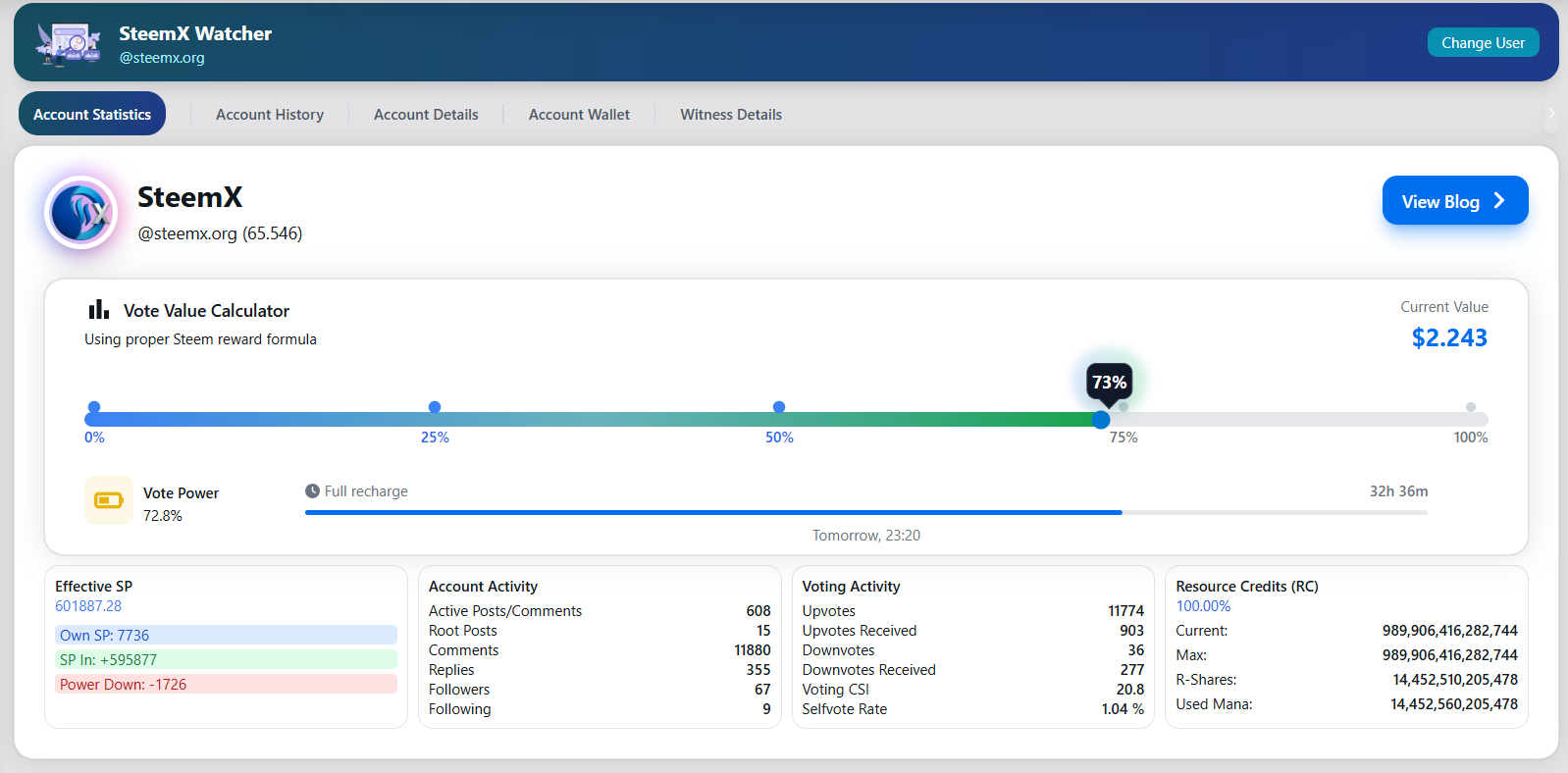Click the Root Posts row
This screenshot has width=1568, height=773.
600,631
